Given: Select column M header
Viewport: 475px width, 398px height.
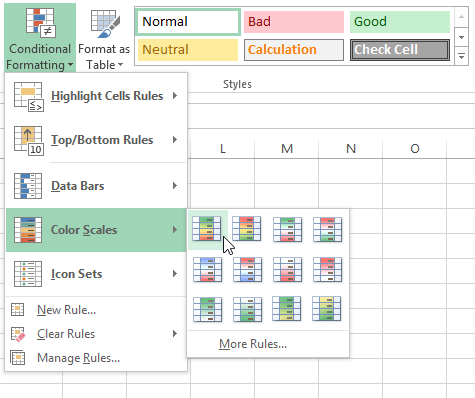Looking at the screenshot, I should tap(287, 149).
